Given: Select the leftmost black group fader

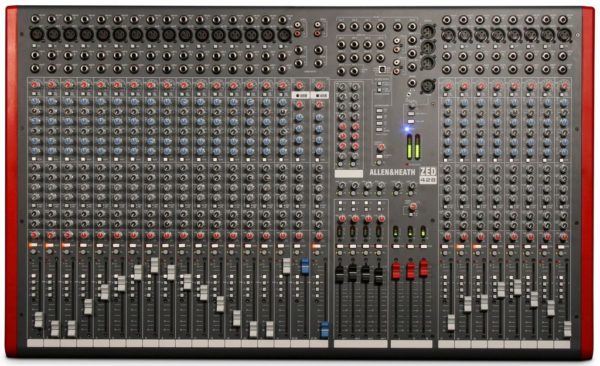Looking at the screenshot, I should [339, 274].
